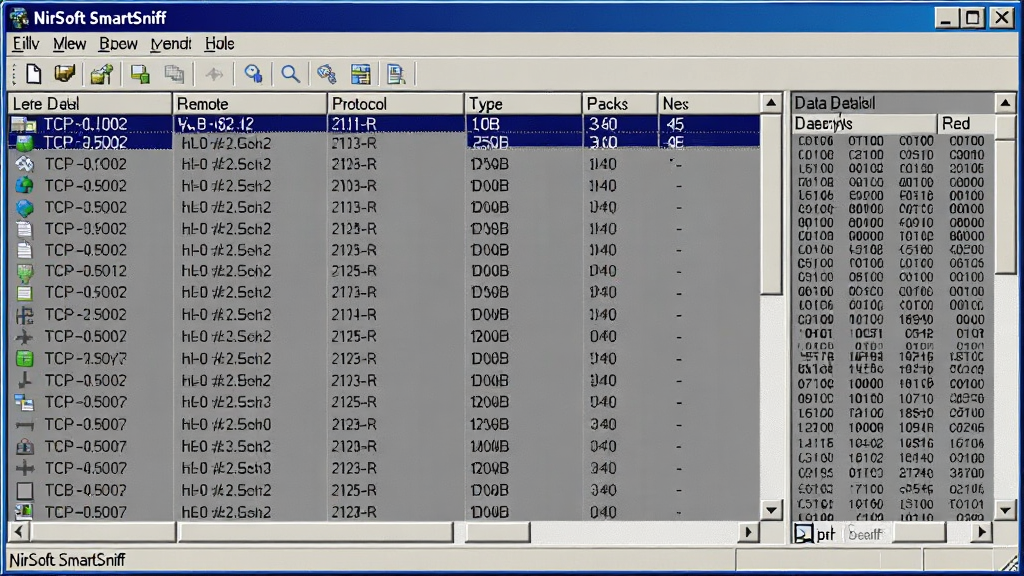Image resolution: width=1024 pixels, height=576 pixels.
Task: Click the connection list scroll up arrow
Action: [771, 103]
